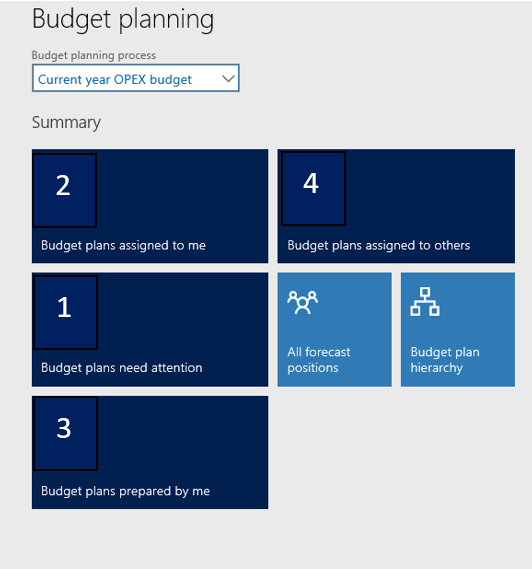Select the Current year OPEX budget text

[115, 79]
